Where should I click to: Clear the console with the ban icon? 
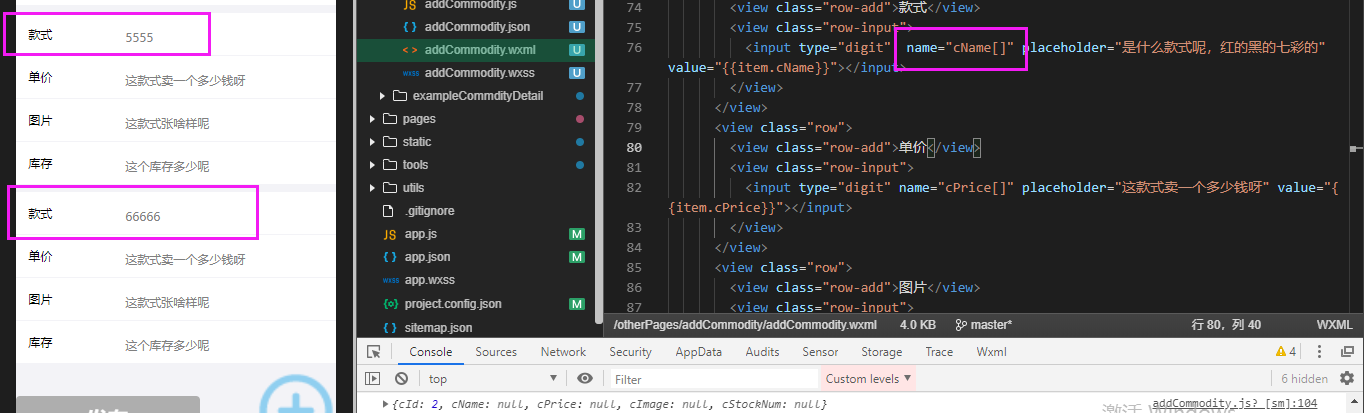tap(401, 379)
